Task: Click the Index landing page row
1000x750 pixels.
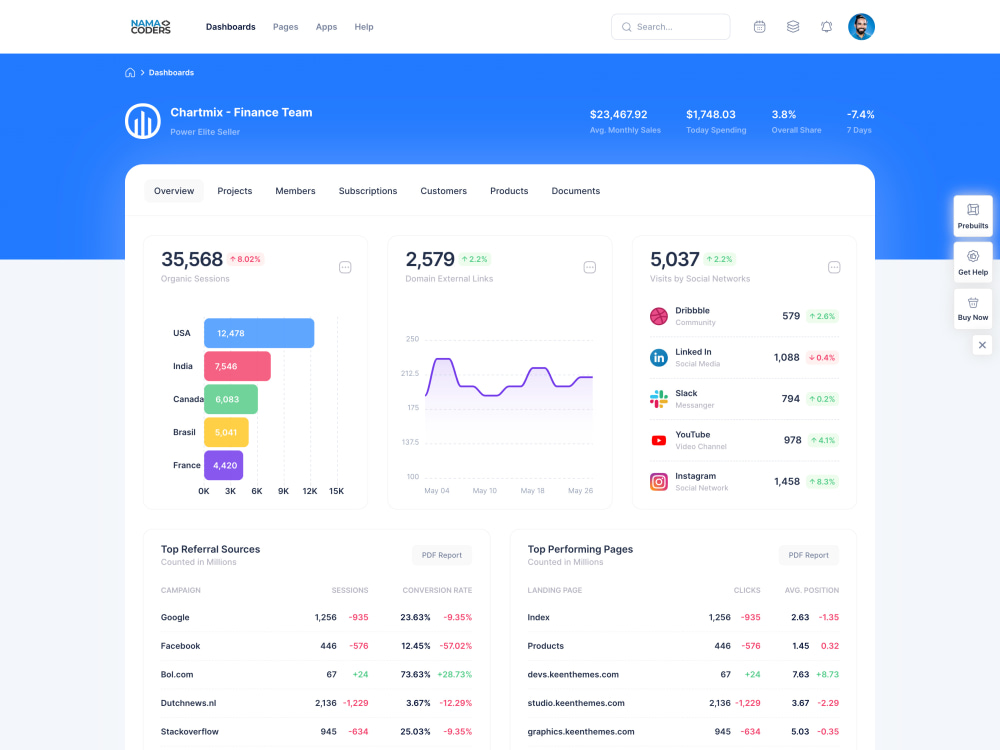Action: click(683, 617)
